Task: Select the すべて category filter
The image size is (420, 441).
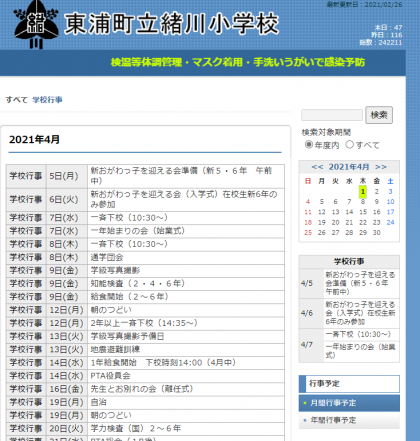Action: coord(16,100)
